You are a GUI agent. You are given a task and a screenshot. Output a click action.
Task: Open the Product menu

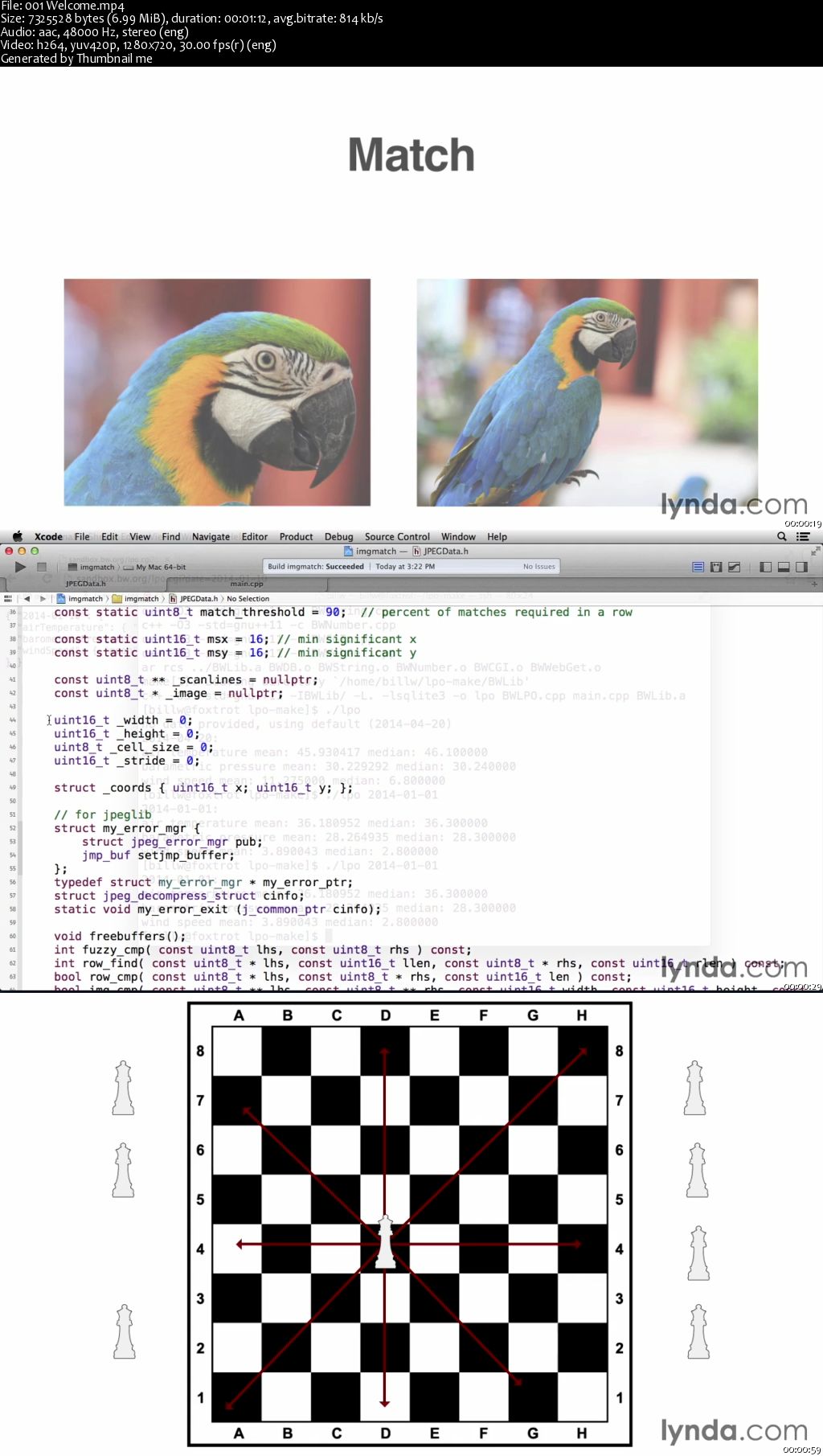[x=296, y=536]
